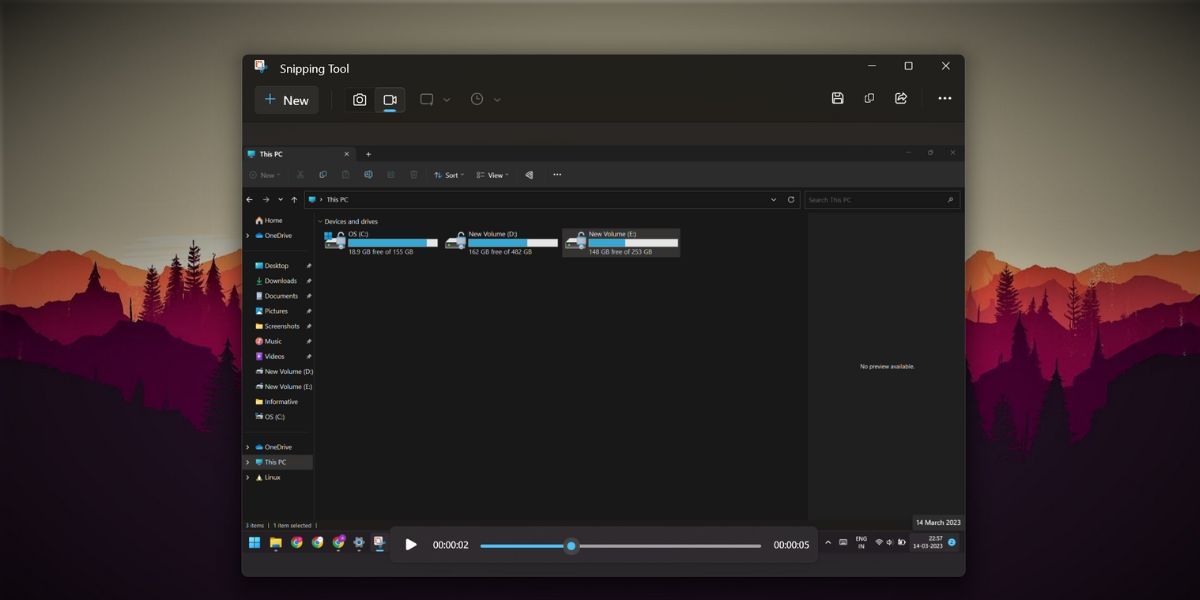Image resolution: width=1200 pixels, height=600 pixels.
Task: Launch Settings from the taskbar
Action: [358, 543]
